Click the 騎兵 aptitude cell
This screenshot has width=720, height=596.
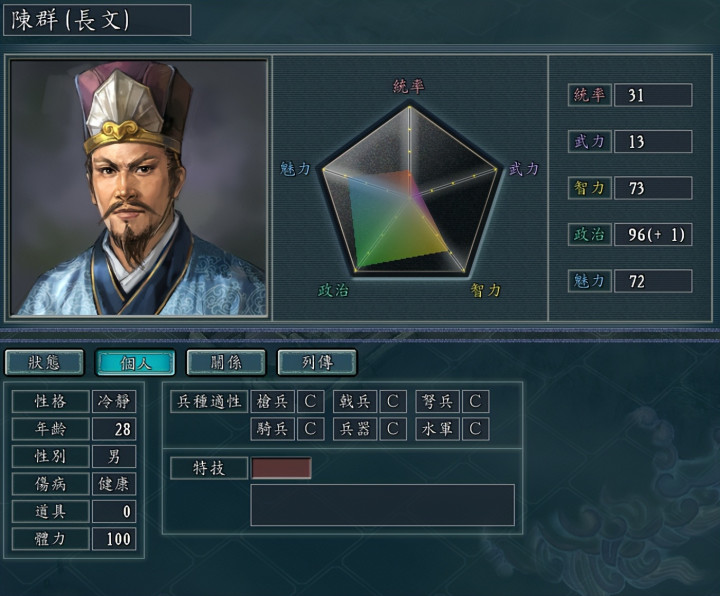click(273, 429)
